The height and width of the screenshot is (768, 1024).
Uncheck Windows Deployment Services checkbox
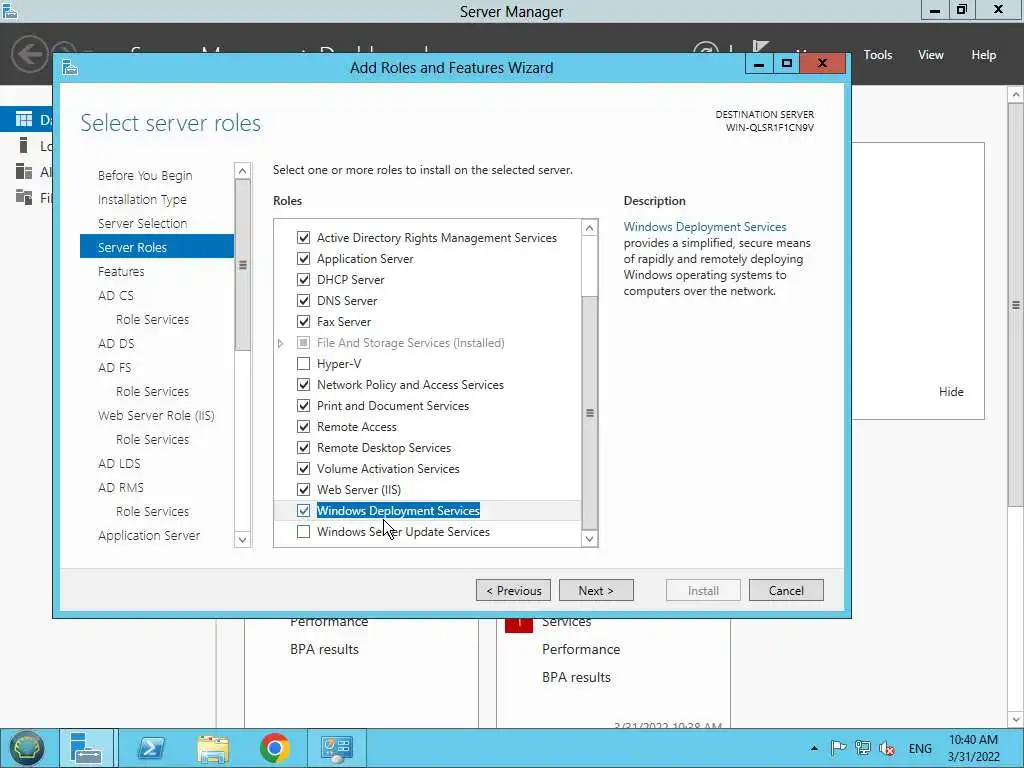(x=303, y=510)
